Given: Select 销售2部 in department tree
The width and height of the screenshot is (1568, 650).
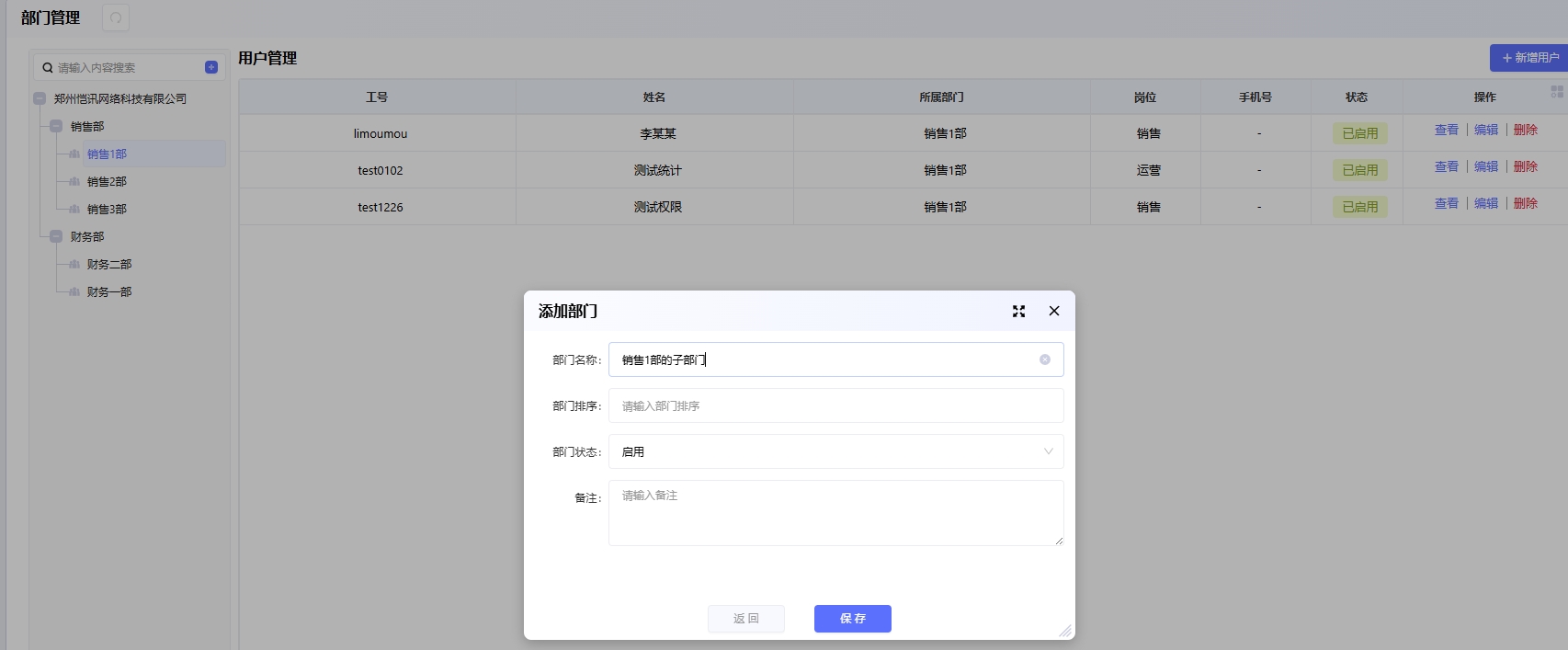Looking at the screenshot, I should [107, 181].
